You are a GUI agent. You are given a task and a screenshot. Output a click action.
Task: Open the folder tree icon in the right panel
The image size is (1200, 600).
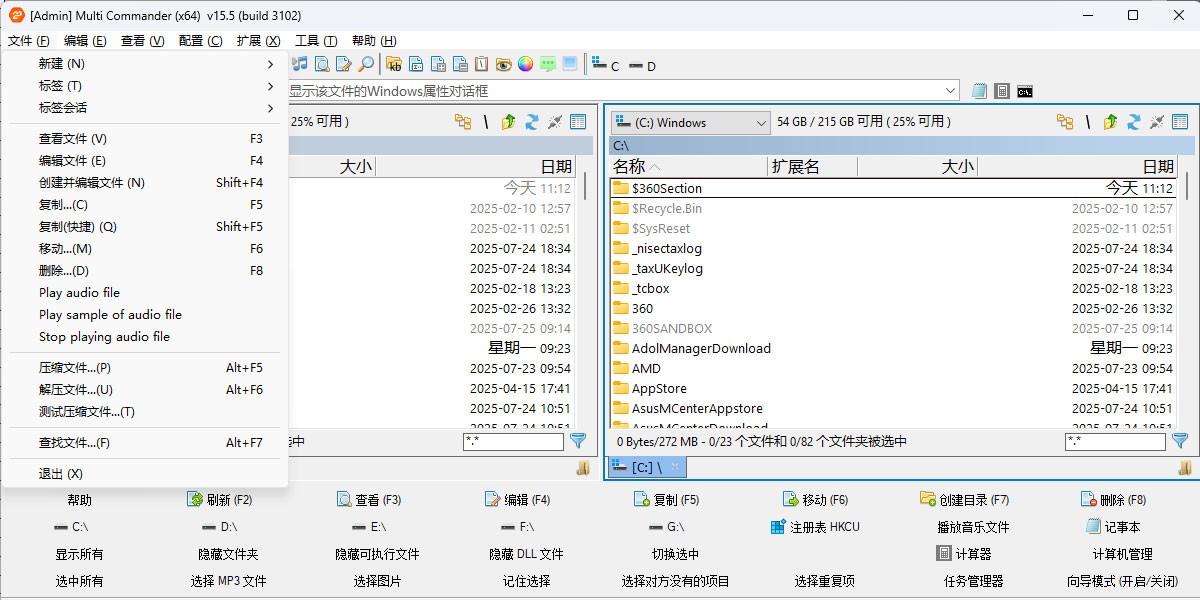click(x=1063, y=121)
